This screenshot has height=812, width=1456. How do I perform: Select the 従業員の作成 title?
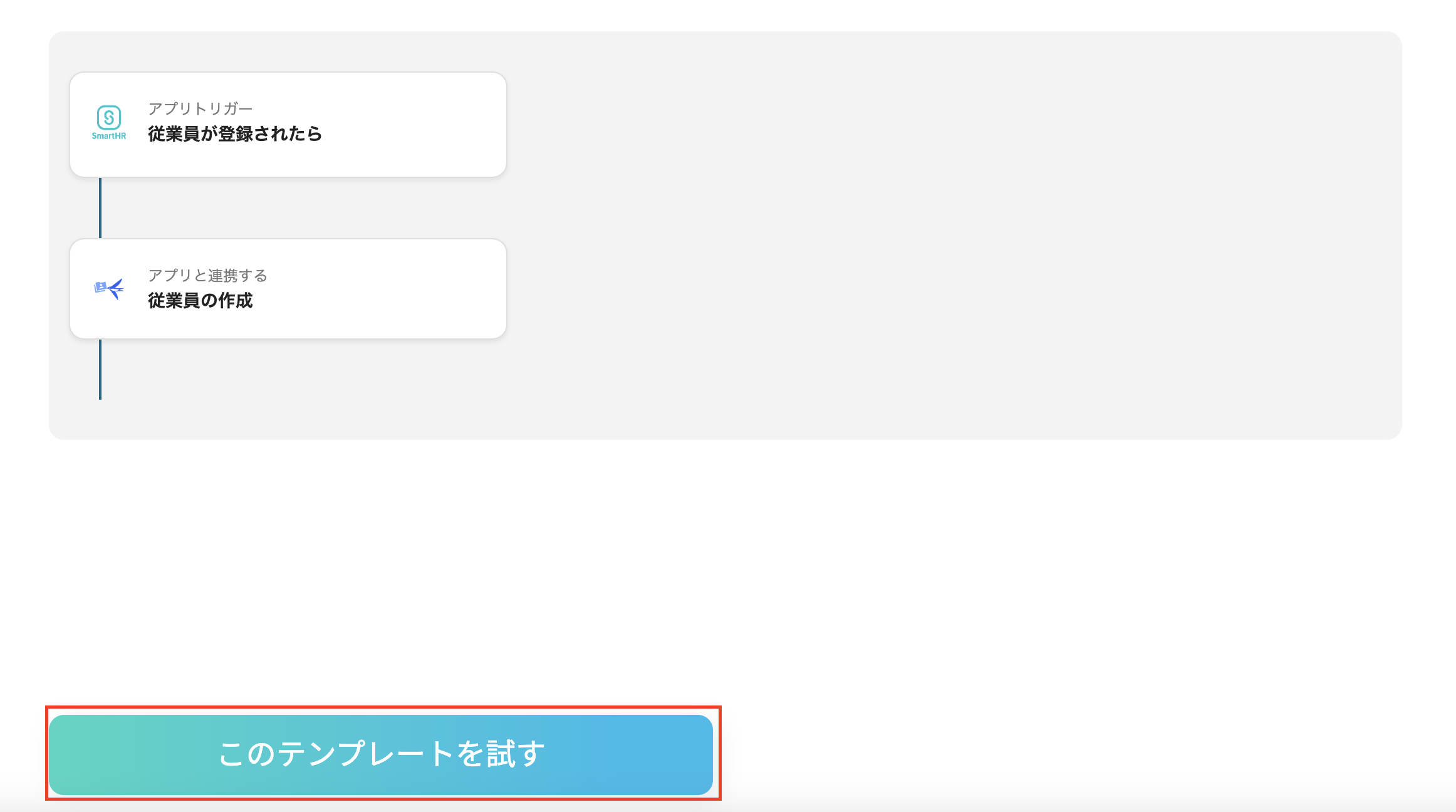[200, 301]
